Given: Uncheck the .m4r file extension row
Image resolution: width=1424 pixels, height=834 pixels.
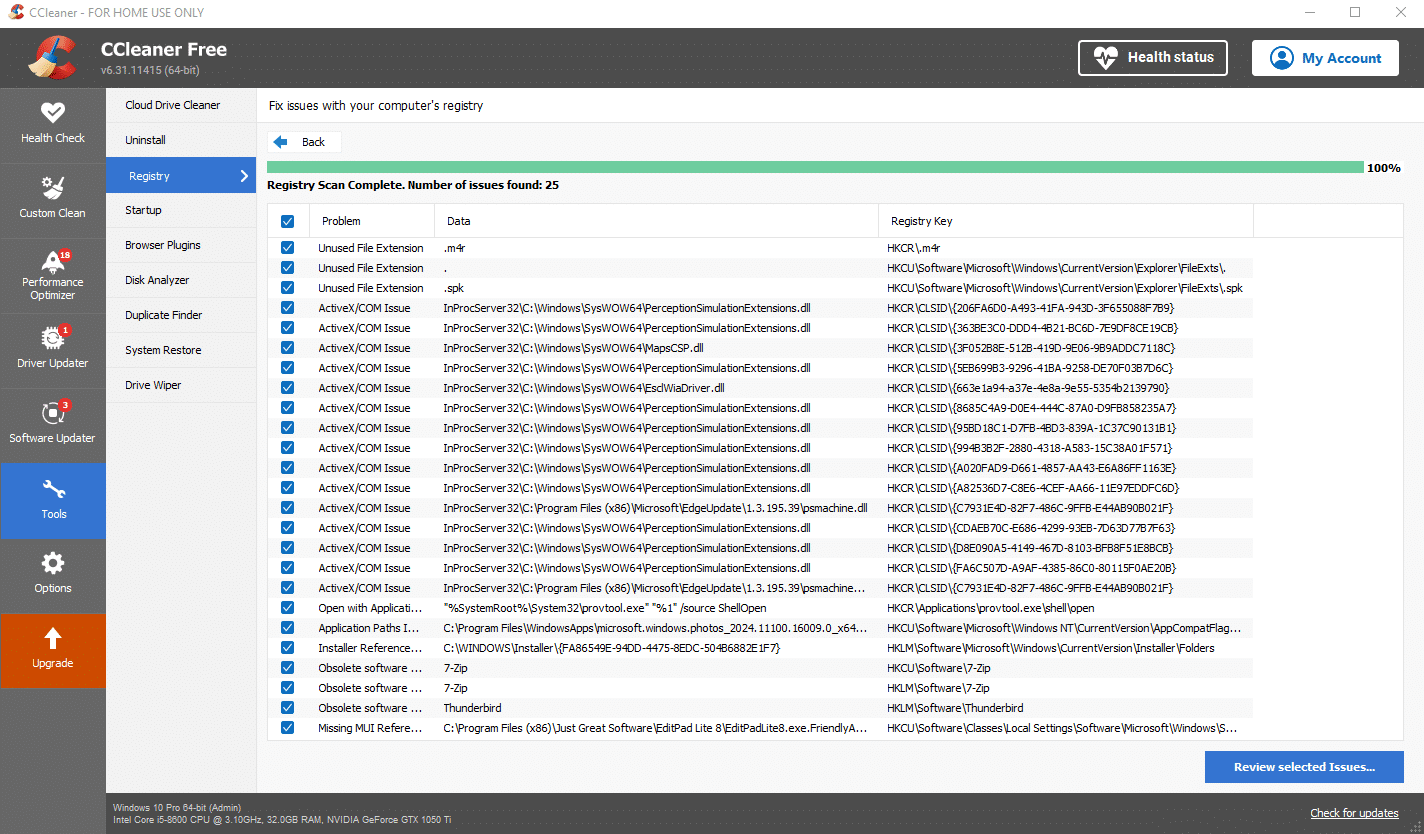Looking at the screenshot, I should click(x=288, y=248).
